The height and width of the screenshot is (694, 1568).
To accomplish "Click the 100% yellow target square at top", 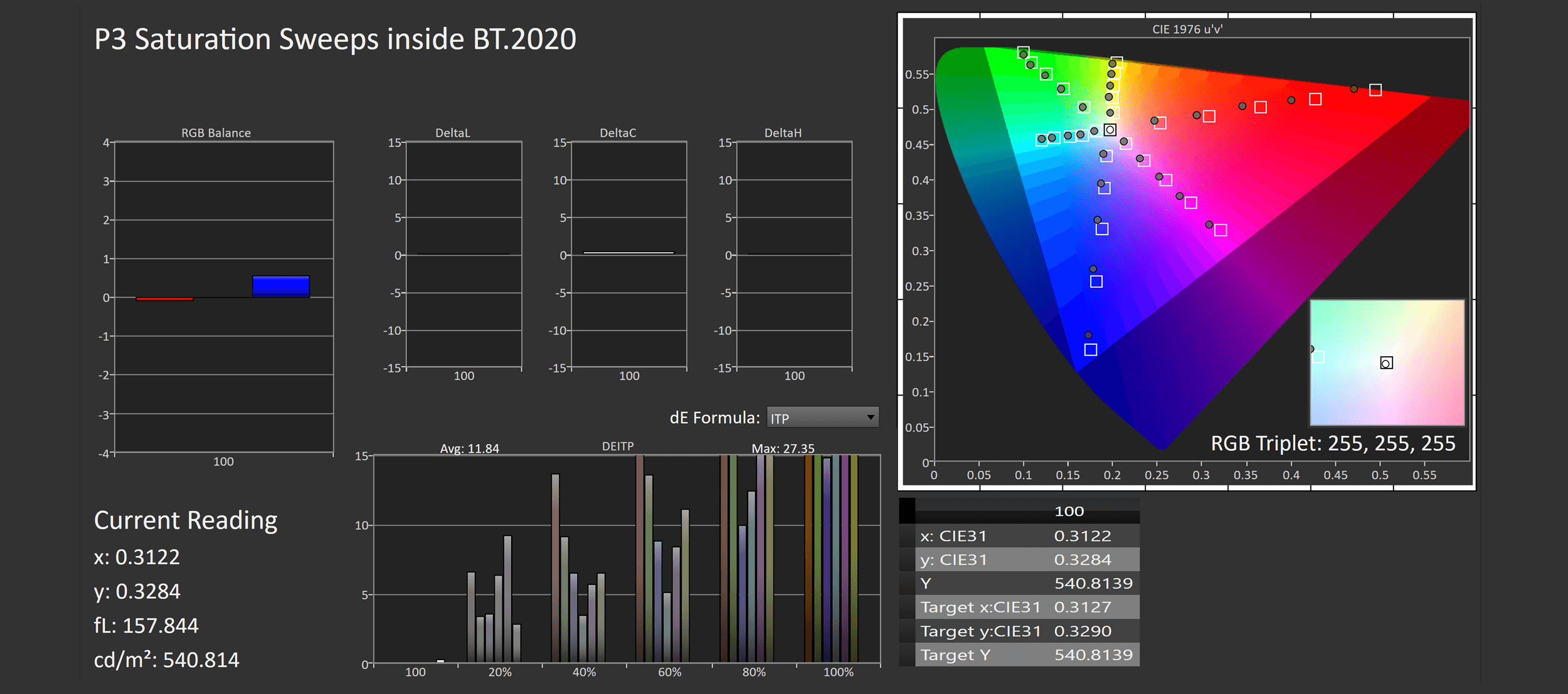I will (1116, 62).
